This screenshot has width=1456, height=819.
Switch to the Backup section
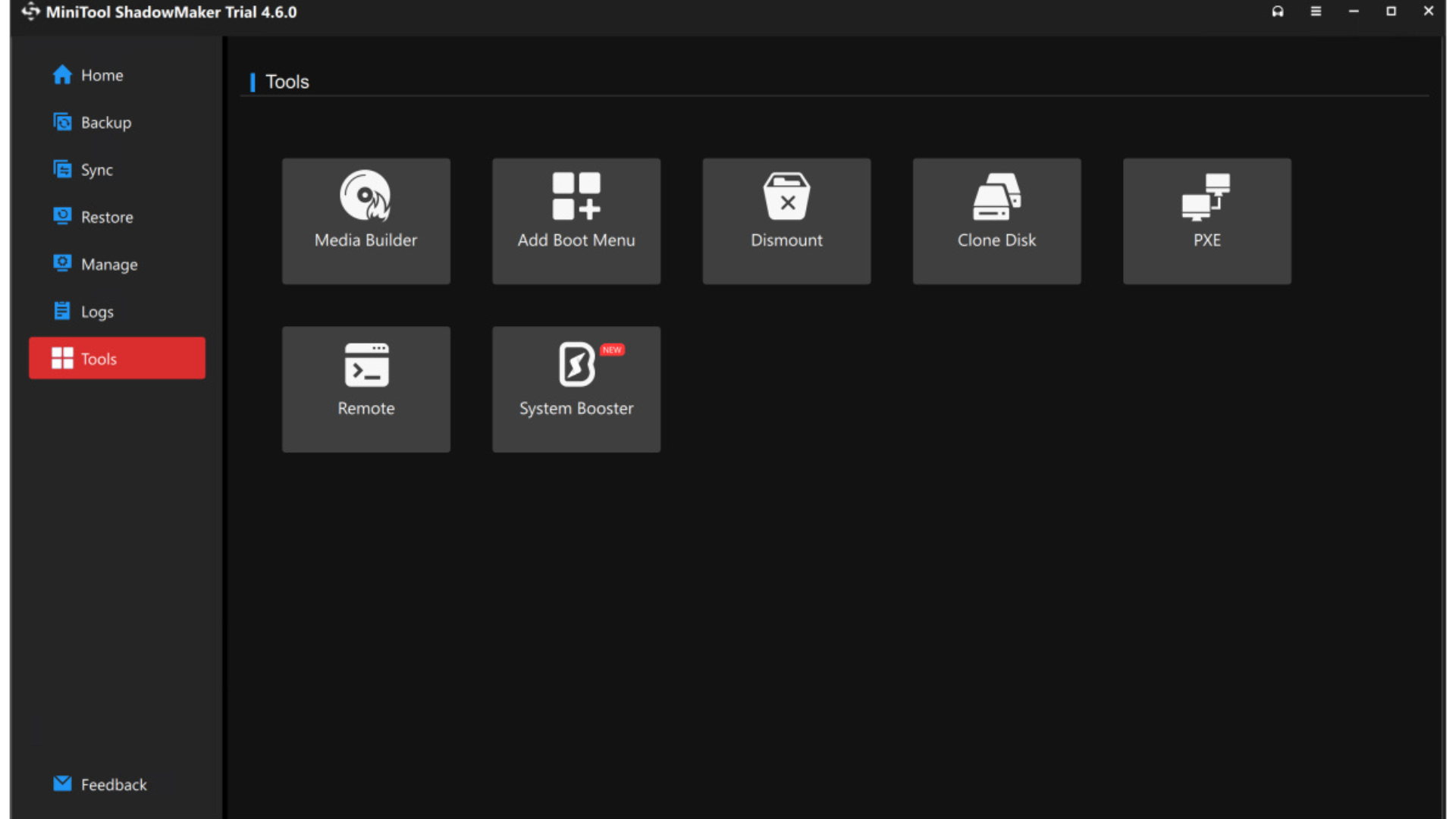tap(105, 123)
